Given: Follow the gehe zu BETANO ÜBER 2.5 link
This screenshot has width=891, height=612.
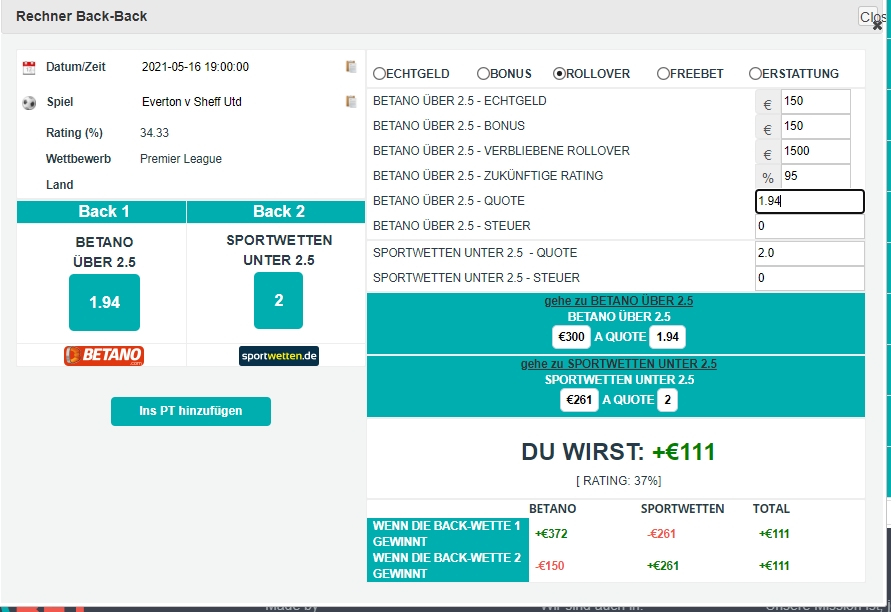Looking at the screenshot, I should pyautogui.click(x=618, y=301).
